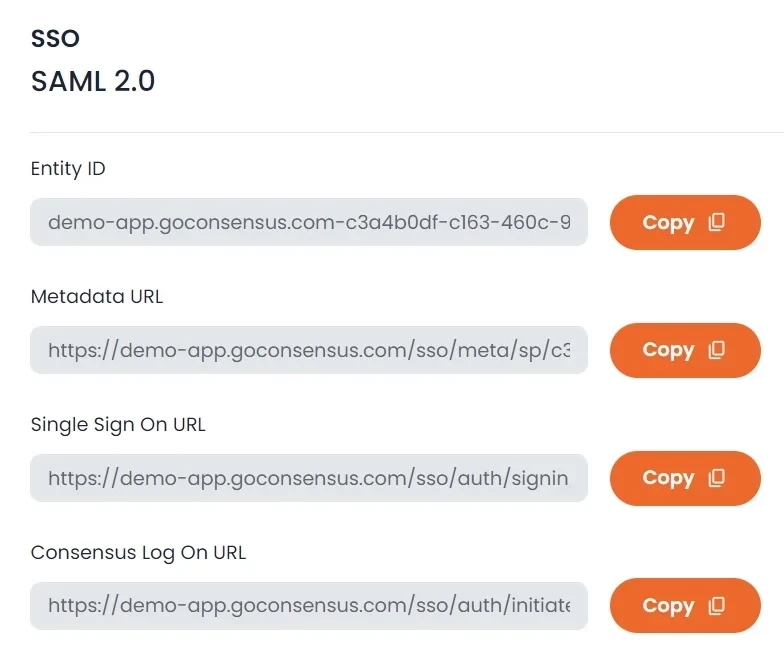Select the Metadata URL field
The height and width of the screenshot is (657, 784).
(x=308, y=350)
